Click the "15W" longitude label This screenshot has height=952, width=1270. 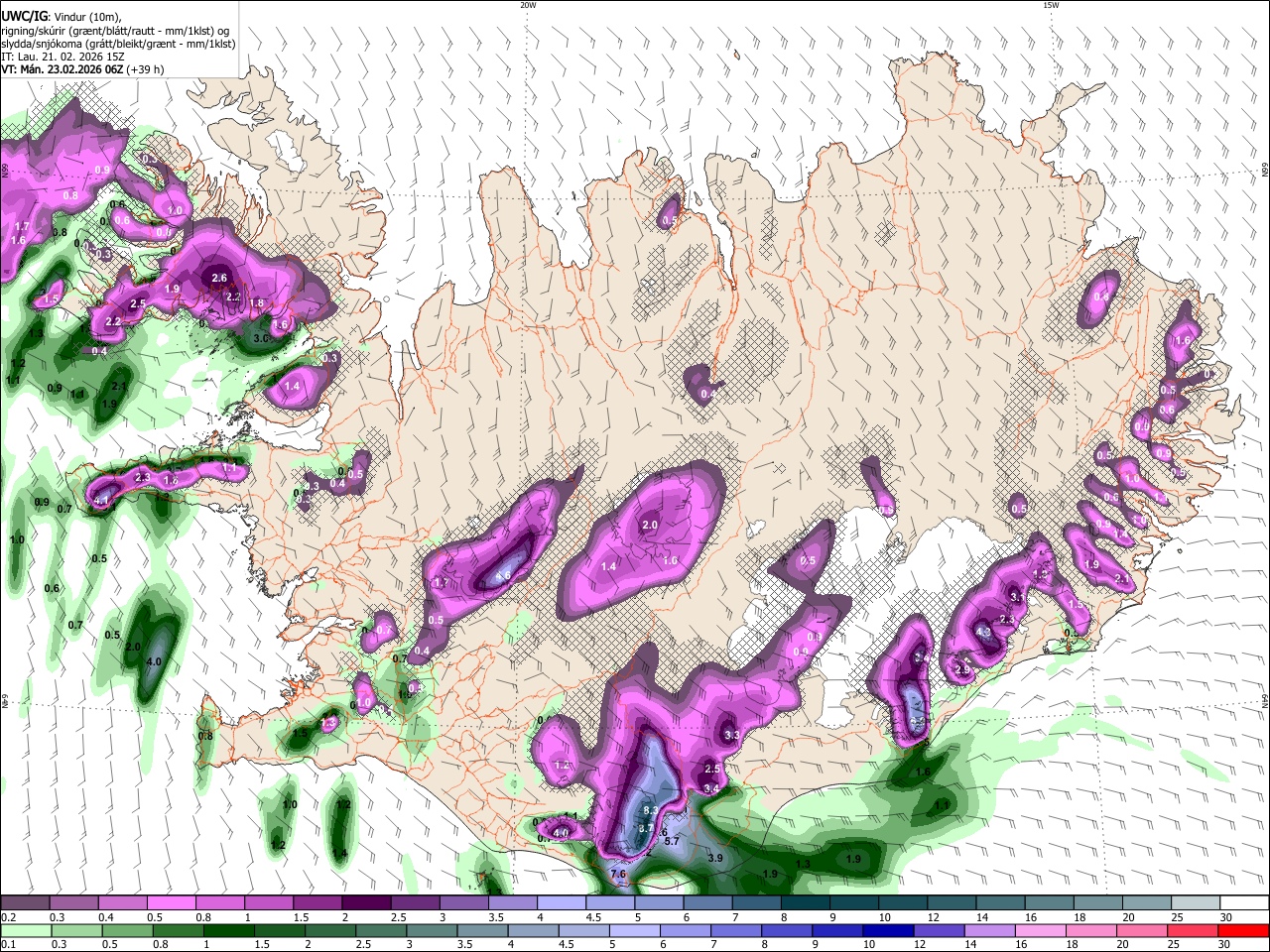tap(1051, 5)
